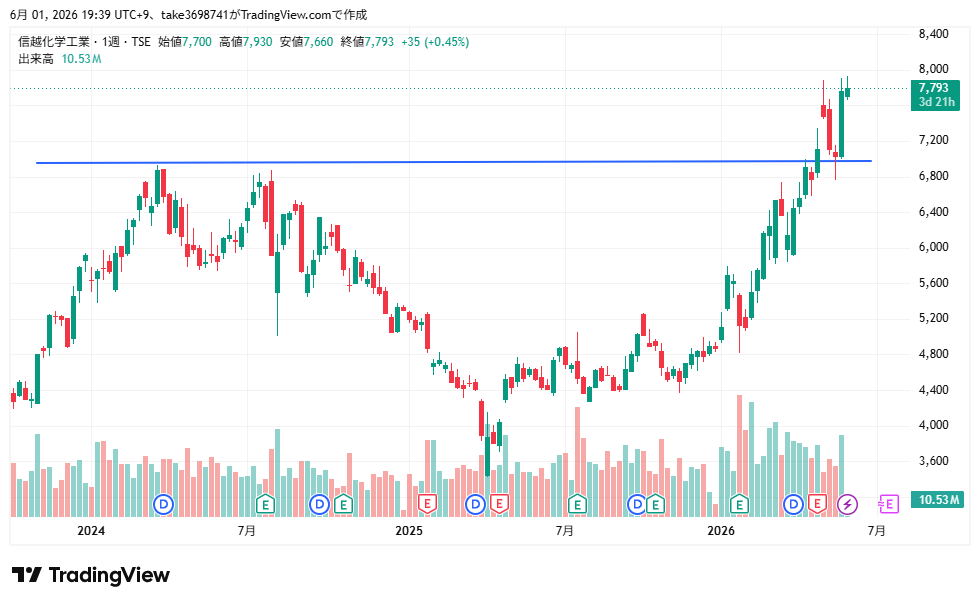980x605 pixels.
Task: Click the second D dividend marker, left of a green E
Action: 319,504
